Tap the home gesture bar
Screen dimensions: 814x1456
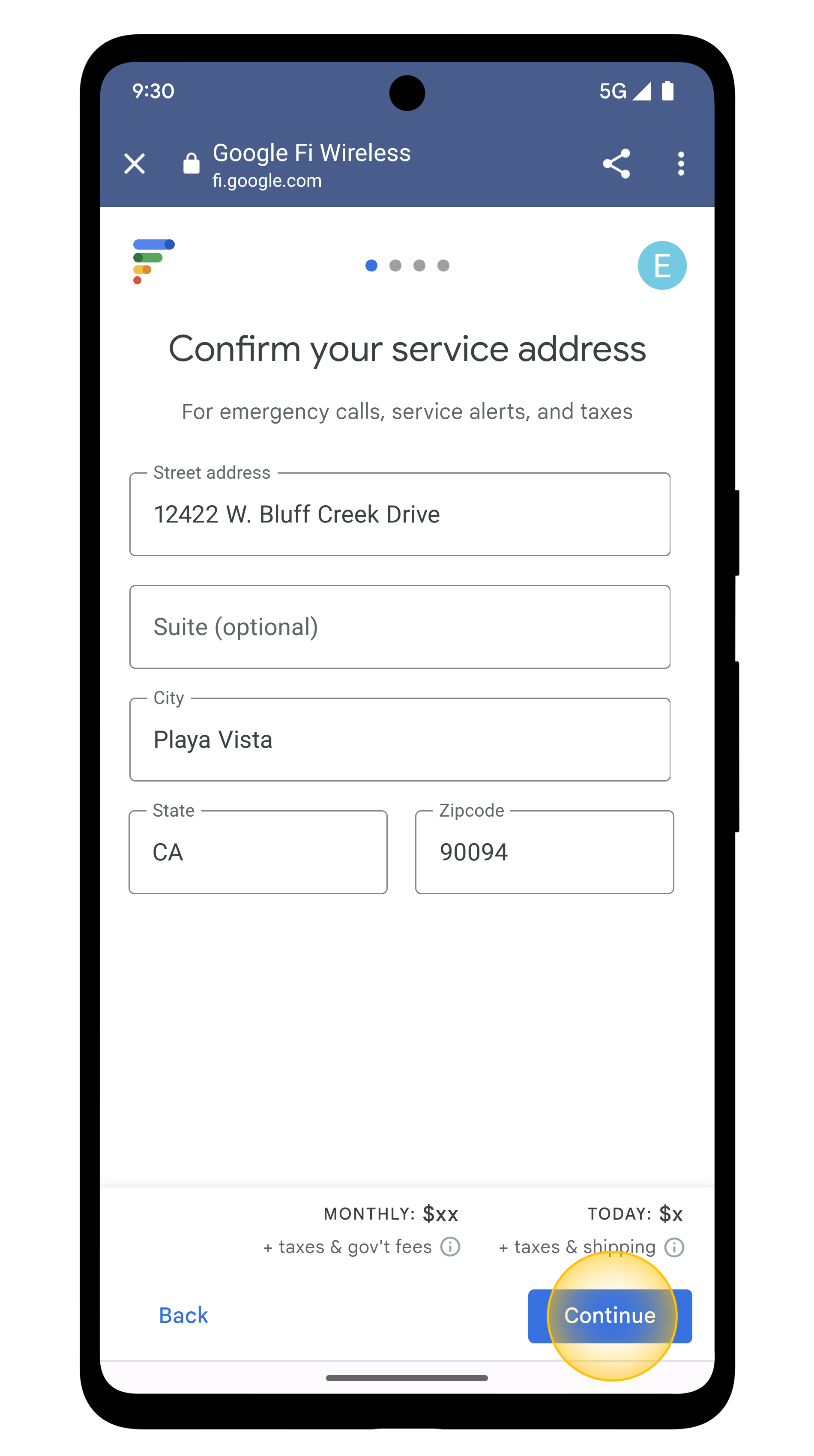[x=407, y=1378]
